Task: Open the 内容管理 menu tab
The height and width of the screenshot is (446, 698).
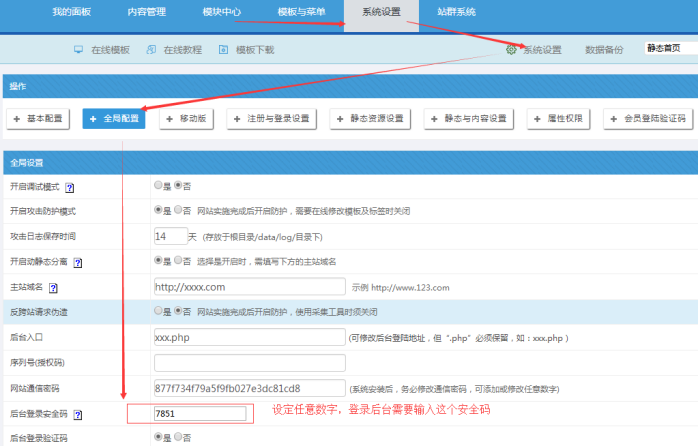Action: tap(148, 12)
